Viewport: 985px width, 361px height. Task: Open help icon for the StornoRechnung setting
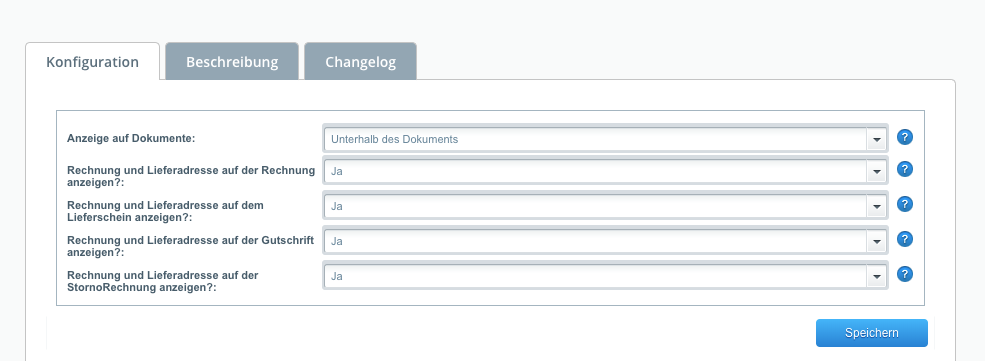point(905,274)
